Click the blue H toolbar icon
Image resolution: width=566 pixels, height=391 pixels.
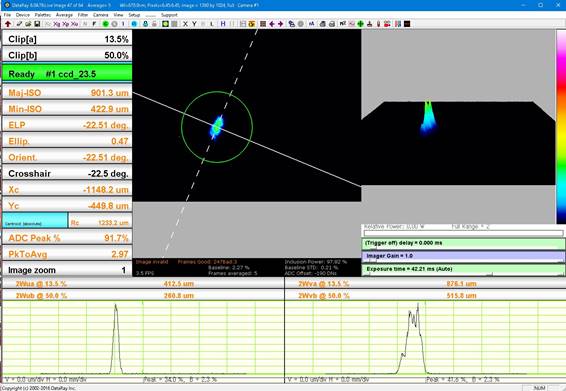click(223, 24)
